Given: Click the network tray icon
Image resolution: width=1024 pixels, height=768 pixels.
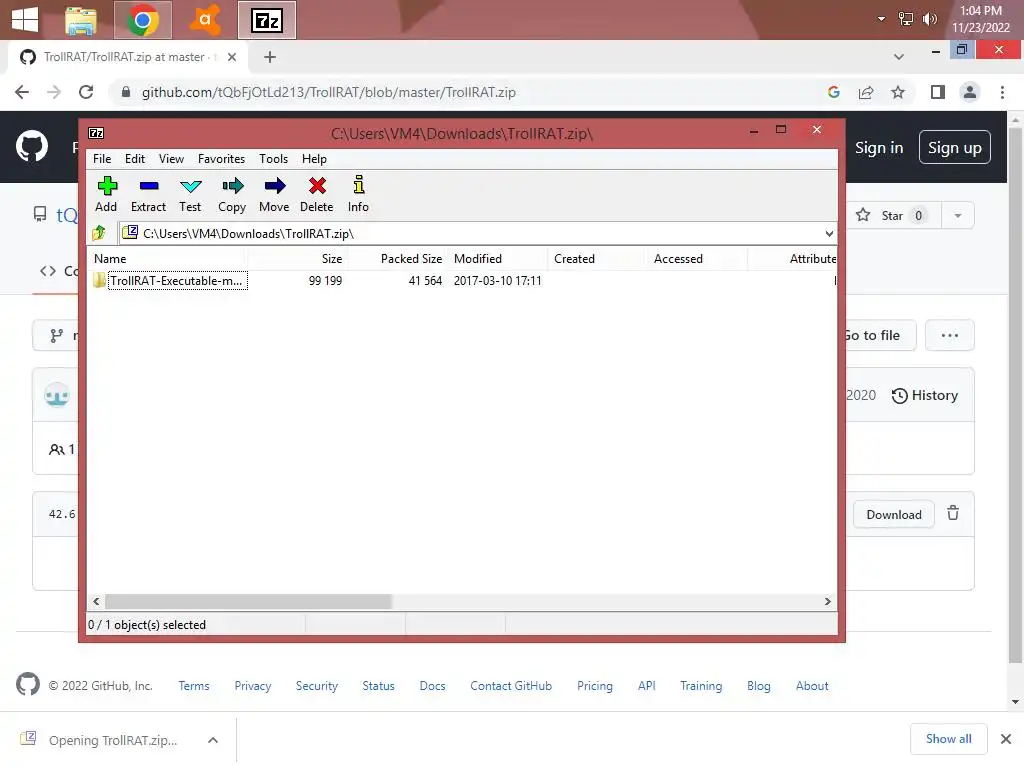Looking at the screenshot, I should coord(906,20).
